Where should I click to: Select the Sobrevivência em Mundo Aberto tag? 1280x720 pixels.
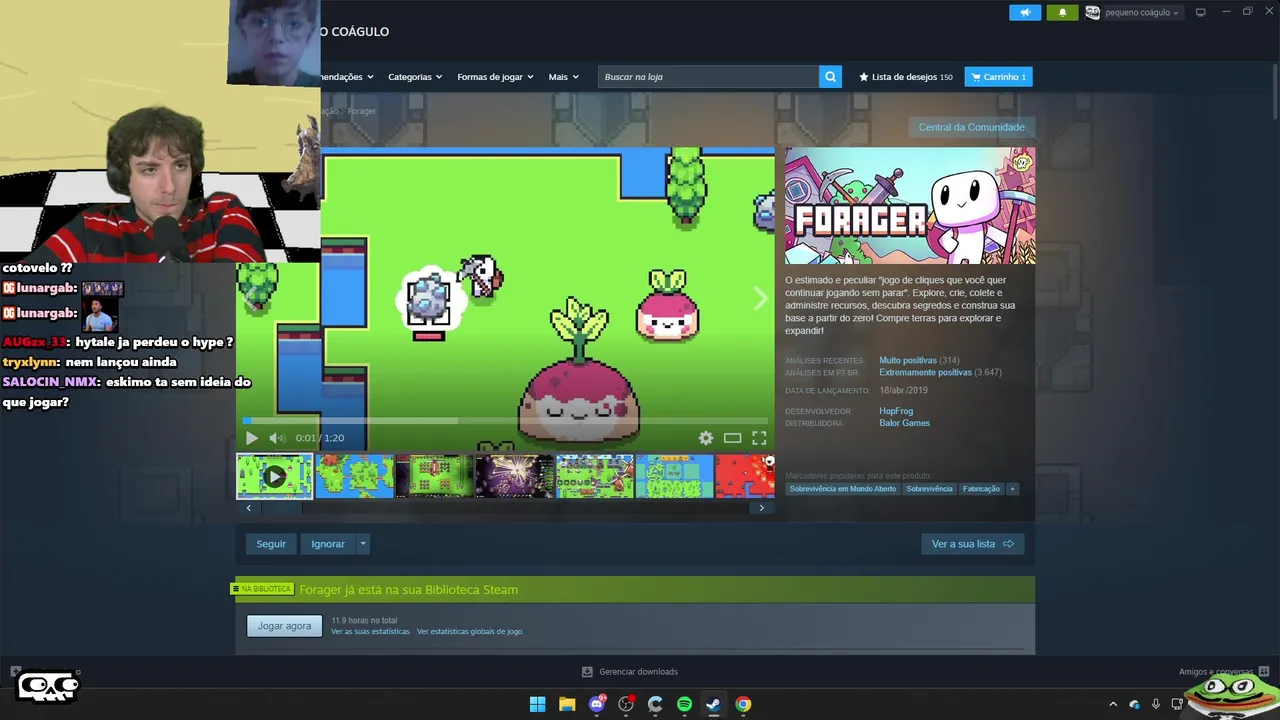coord(843,489)
